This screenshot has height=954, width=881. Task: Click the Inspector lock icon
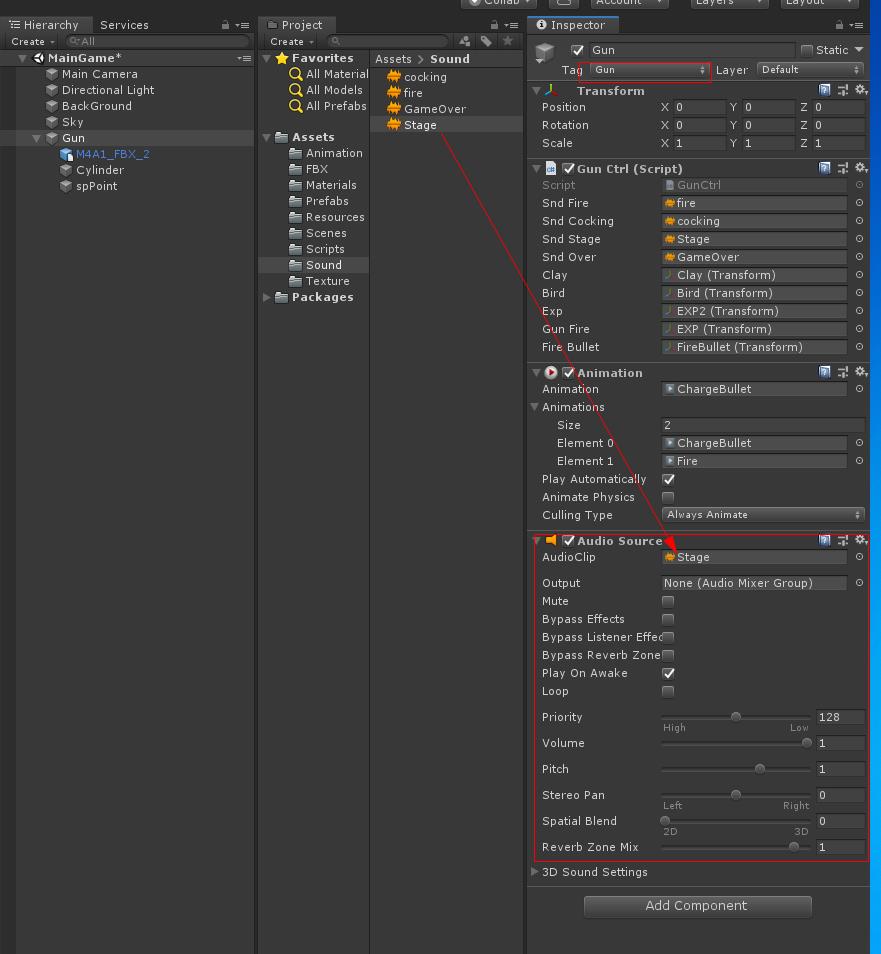[x=839, y=25]
